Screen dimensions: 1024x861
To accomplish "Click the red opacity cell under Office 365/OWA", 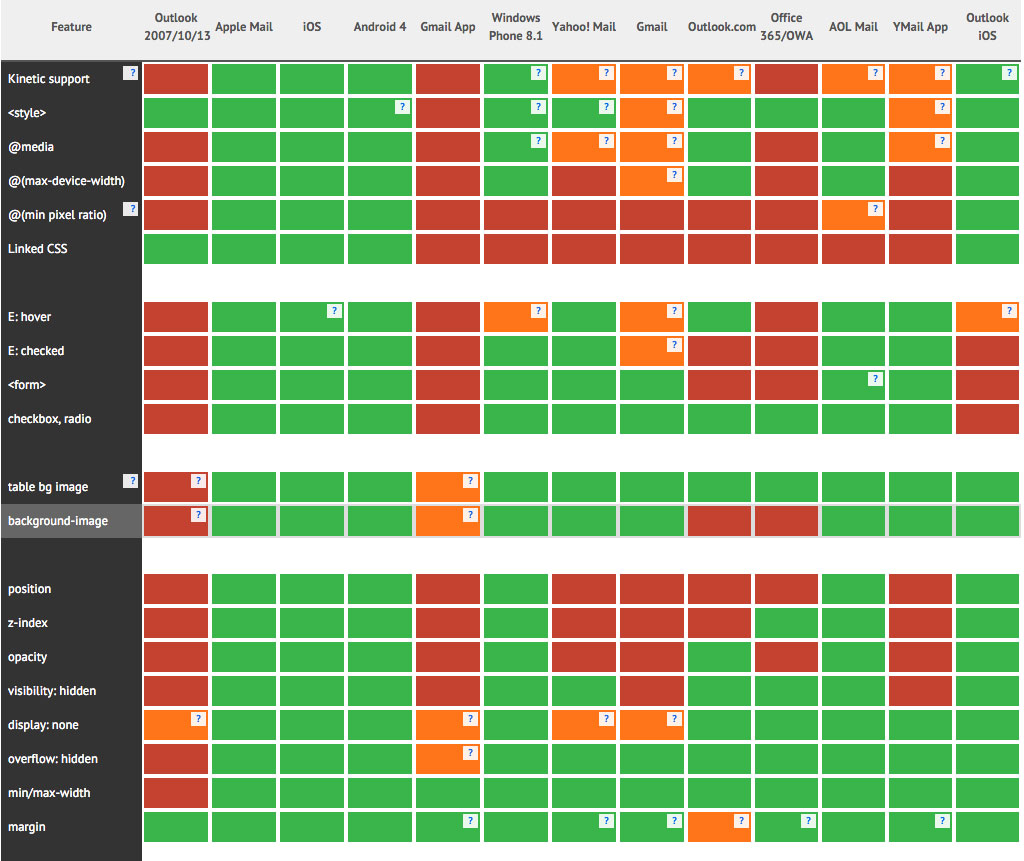I will (786, 657).
